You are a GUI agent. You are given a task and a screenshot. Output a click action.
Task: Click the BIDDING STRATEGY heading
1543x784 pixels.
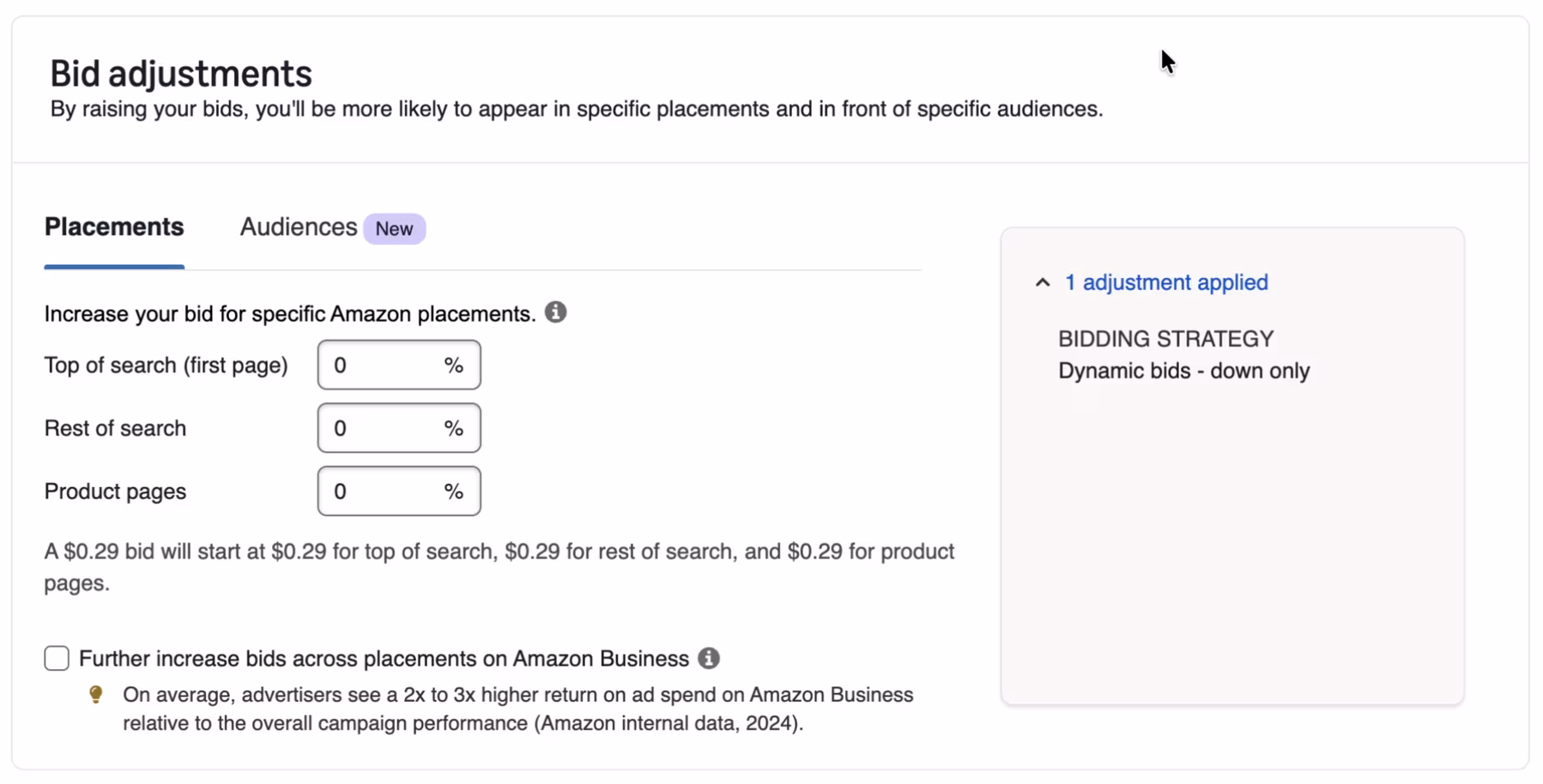pos(1165,339)
